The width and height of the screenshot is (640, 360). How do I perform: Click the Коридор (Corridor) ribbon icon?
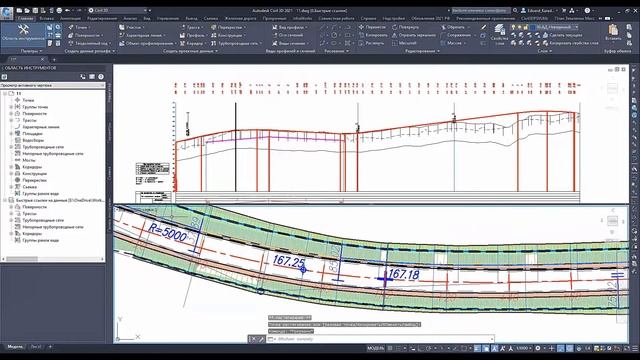point(182,43)
